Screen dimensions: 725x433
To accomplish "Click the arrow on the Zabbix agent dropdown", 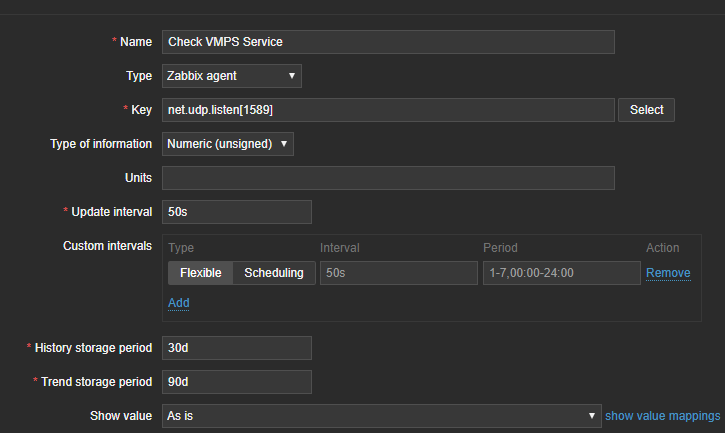I will click(x=291, y=75).
